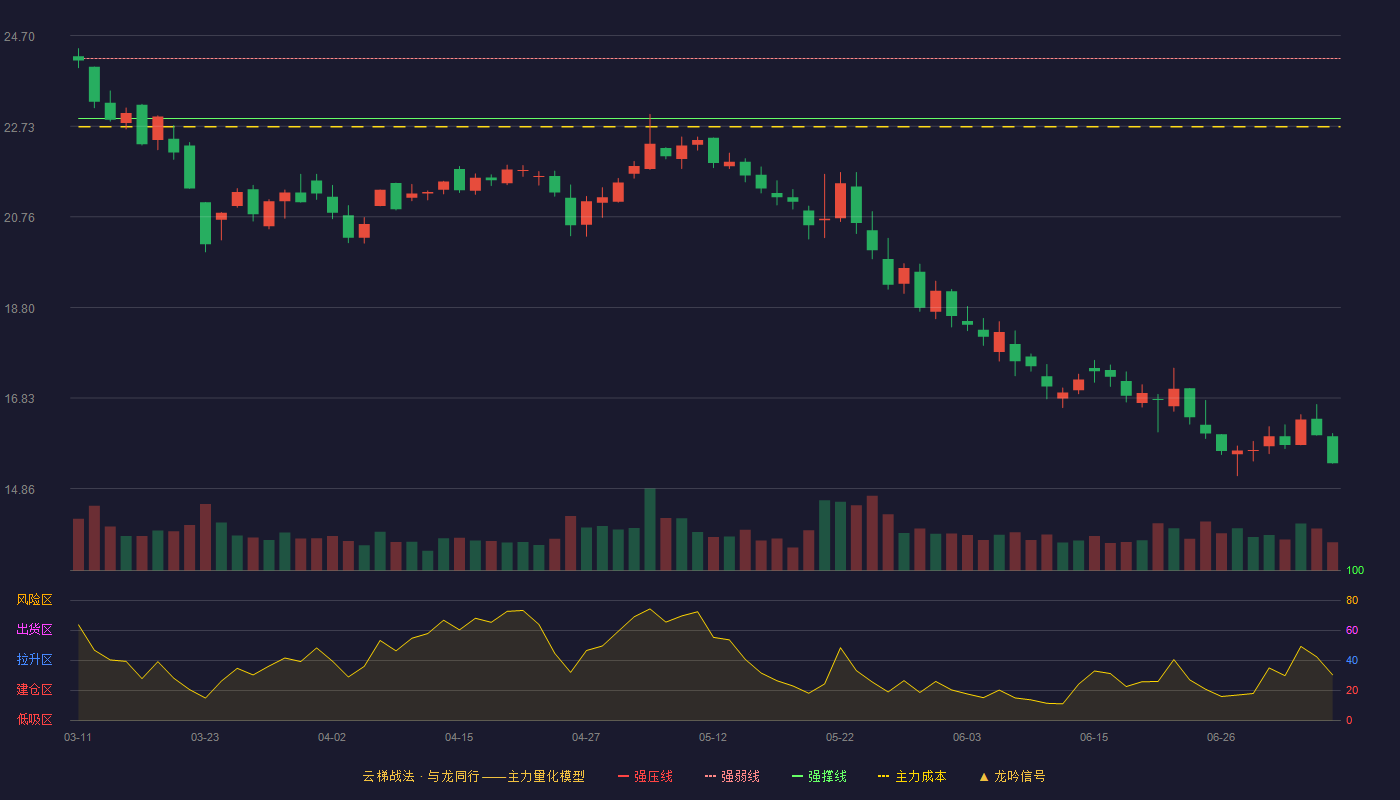Image resolution: width=1400 pixels, height=800 pixels.
Task: Click the 24.70 price axis label
Action: pyautogui.click(x=19, y=37)
